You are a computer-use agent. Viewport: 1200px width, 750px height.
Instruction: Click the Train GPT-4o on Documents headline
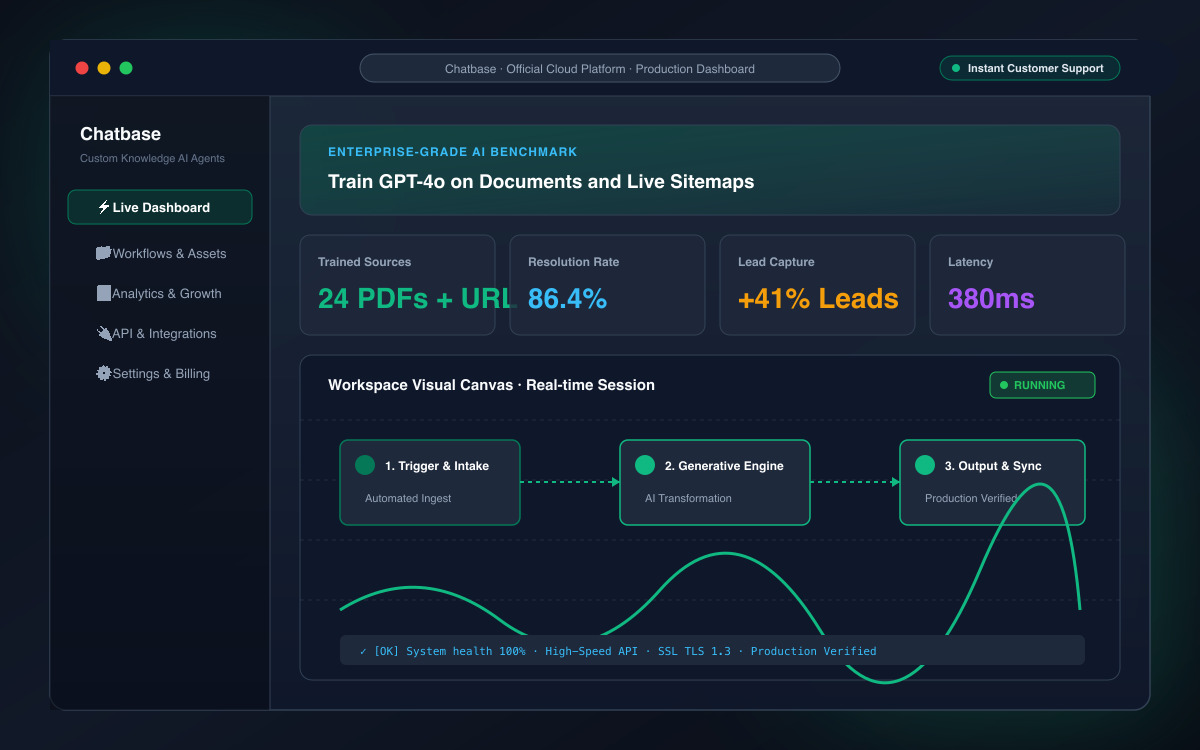tap(541, 182)
